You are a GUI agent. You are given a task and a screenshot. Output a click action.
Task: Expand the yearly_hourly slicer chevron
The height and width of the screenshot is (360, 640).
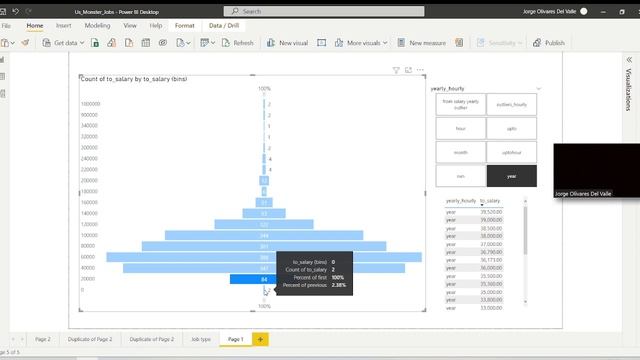538,89
